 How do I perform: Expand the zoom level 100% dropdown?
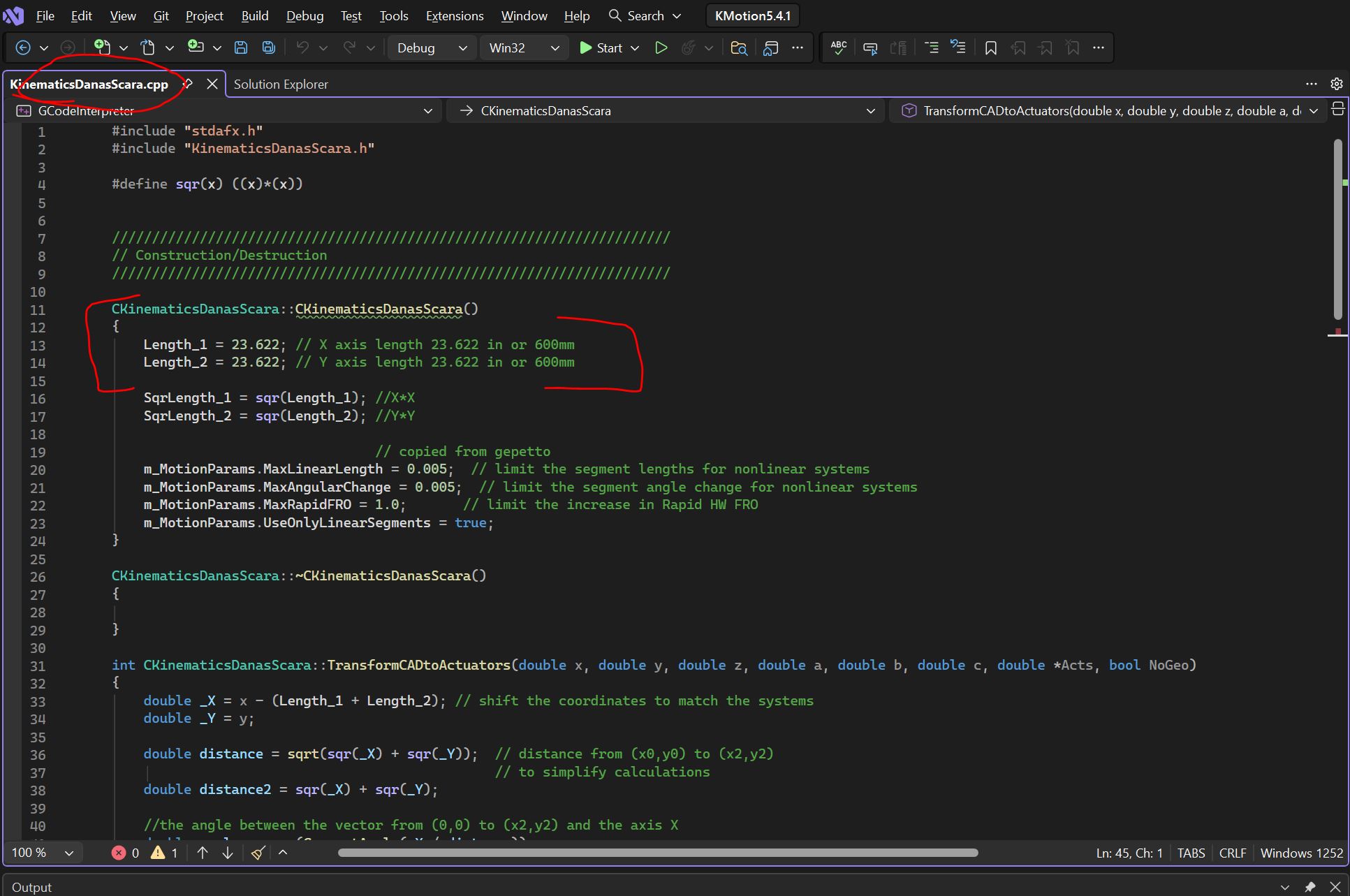pyautogui.click(x=68, y=853)
